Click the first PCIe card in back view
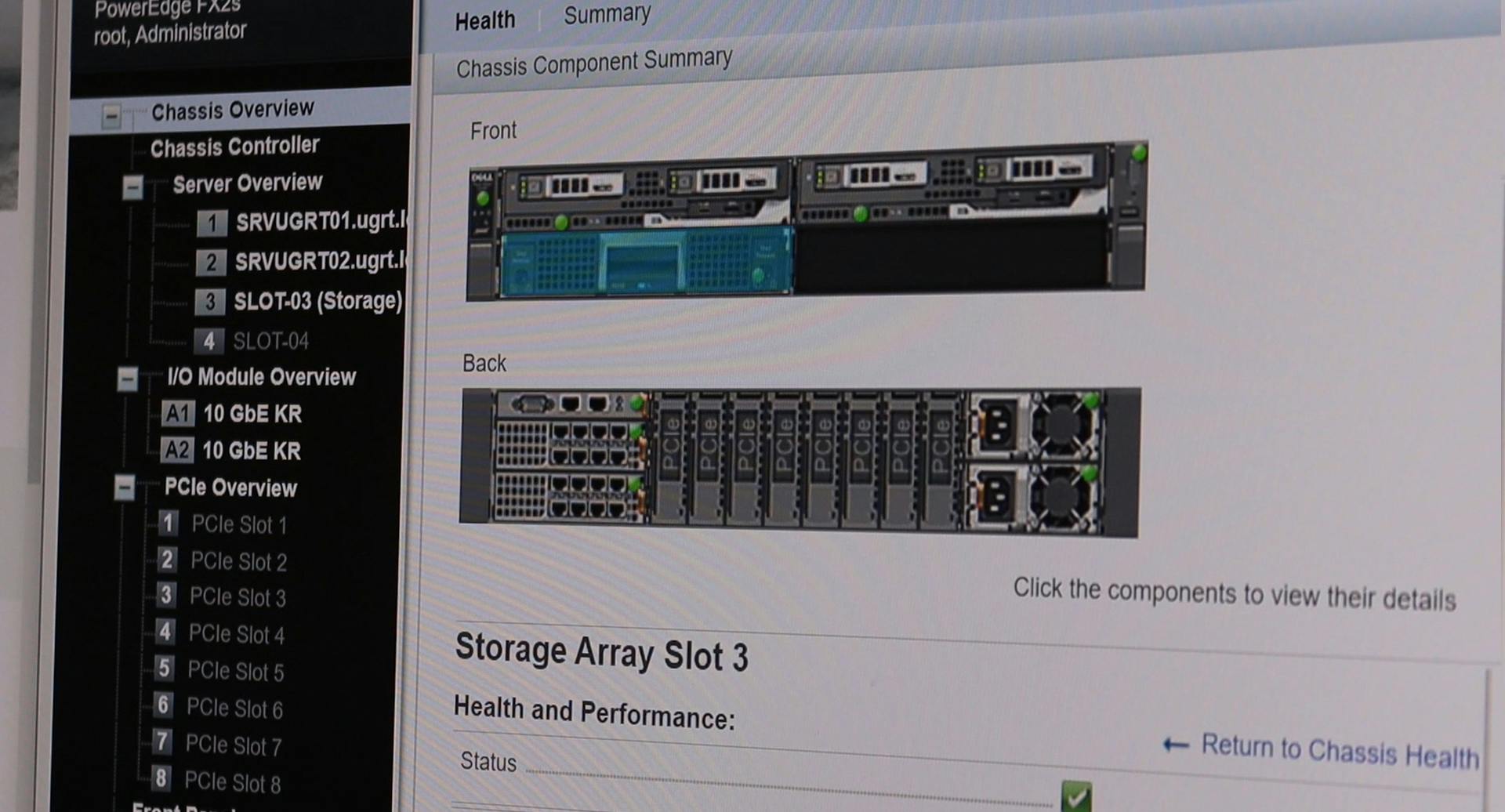 671,457
